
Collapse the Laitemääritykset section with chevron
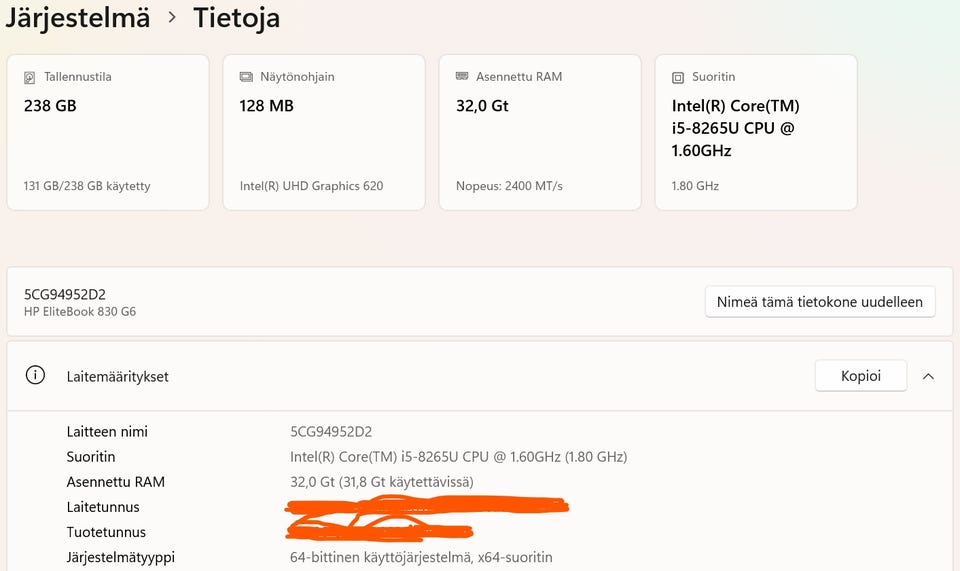(928, 376)
